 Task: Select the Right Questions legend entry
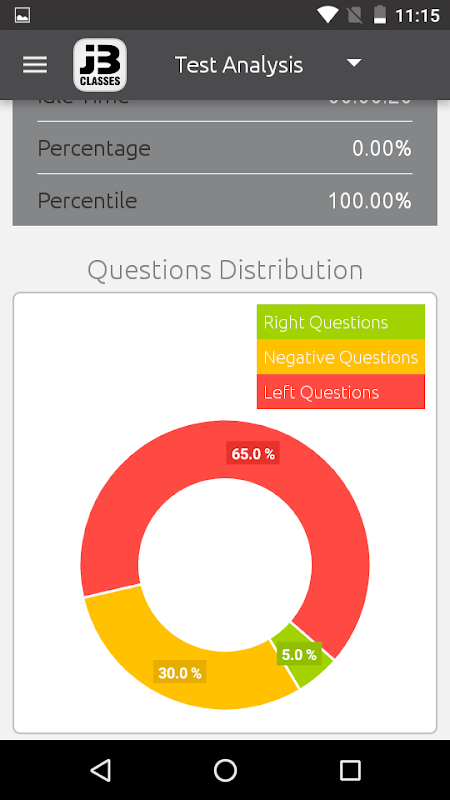point(341,322)
